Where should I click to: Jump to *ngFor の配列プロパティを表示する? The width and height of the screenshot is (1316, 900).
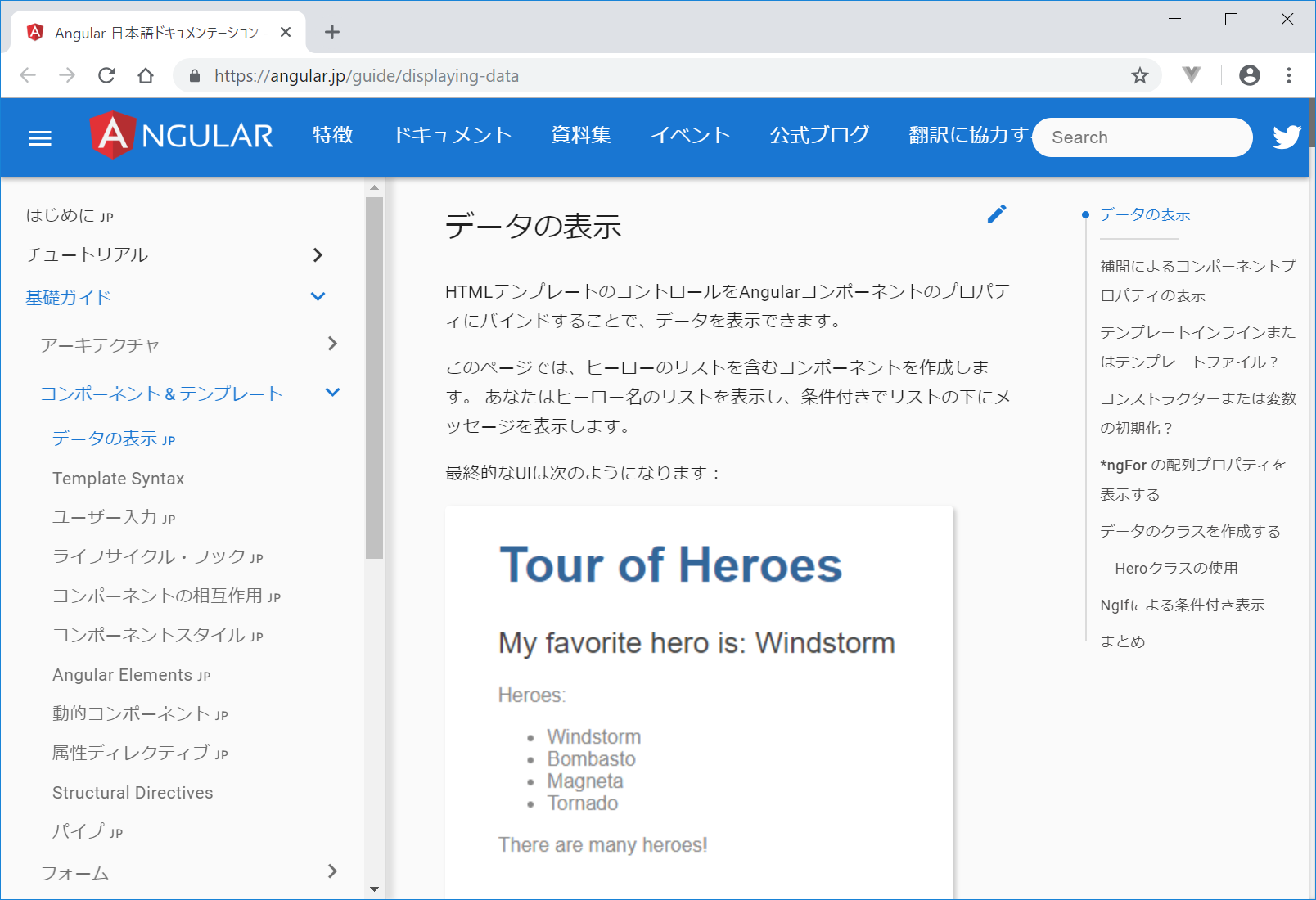(x=1193, y=479)
